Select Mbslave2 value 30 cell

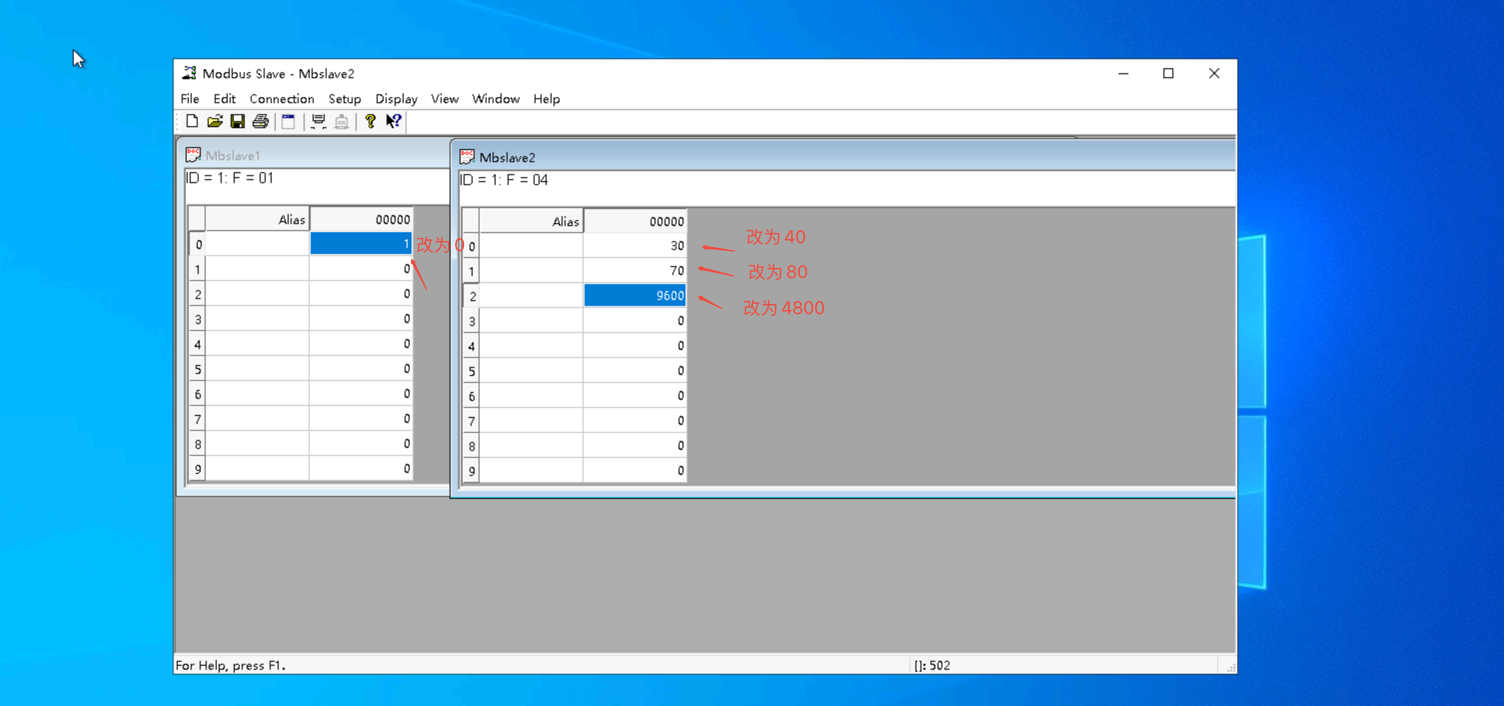pyautogui.click(x=635, y=246)
